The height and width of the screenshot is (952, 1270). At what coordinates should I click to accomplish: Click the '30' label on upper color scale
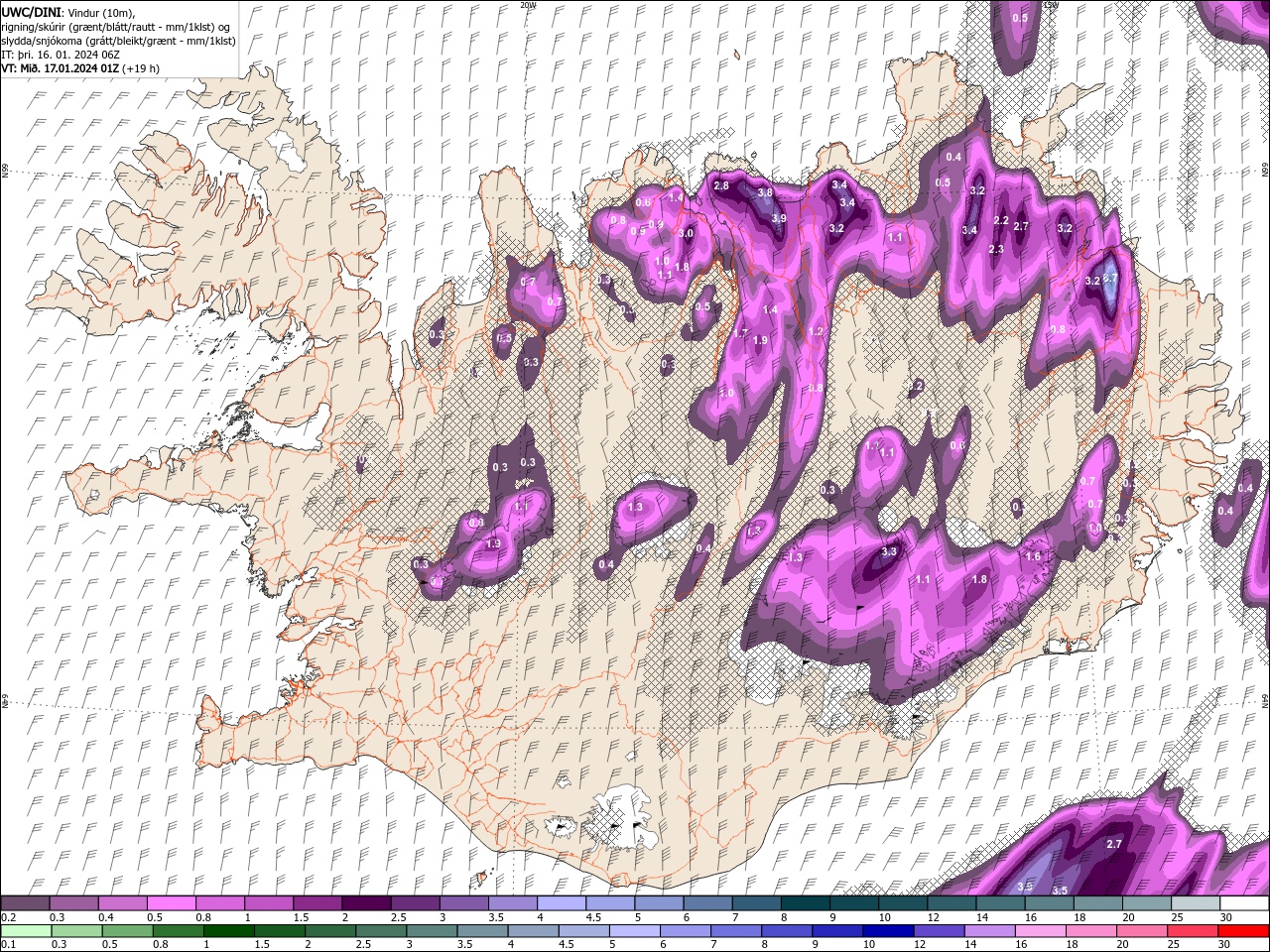click(1228, 917)
